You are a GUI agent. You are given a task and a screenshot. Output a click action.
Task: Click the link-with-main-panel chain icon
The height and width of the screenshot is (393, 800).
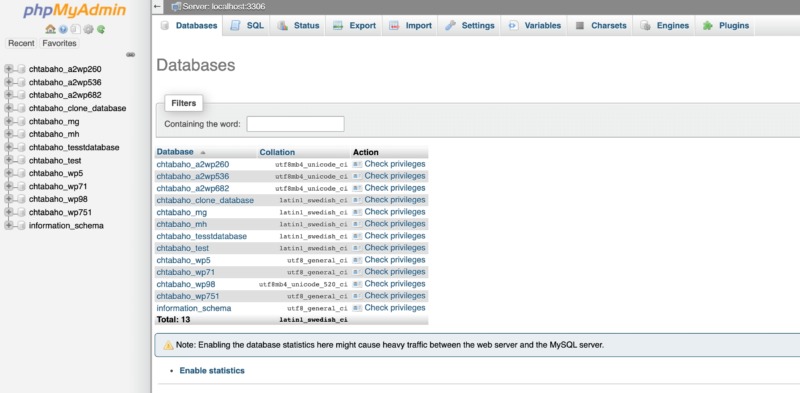click(x=131, y=55)
